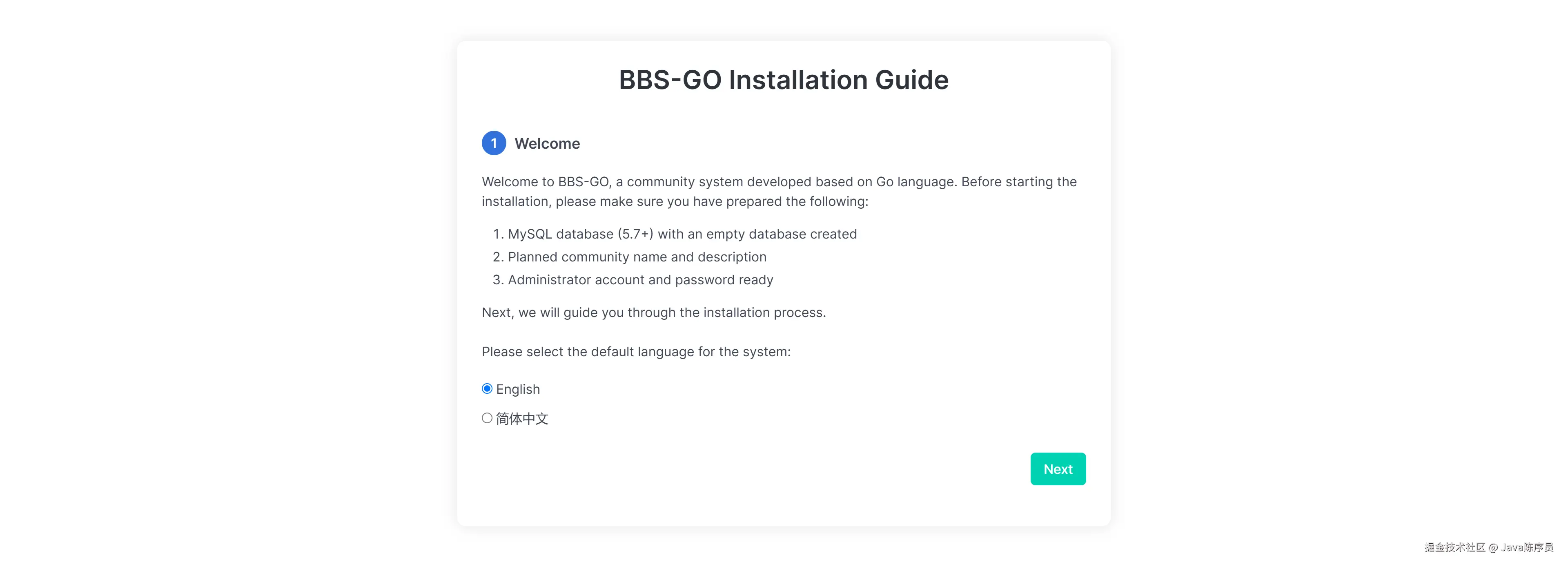Click the Welcome step heading

point(547,144)
